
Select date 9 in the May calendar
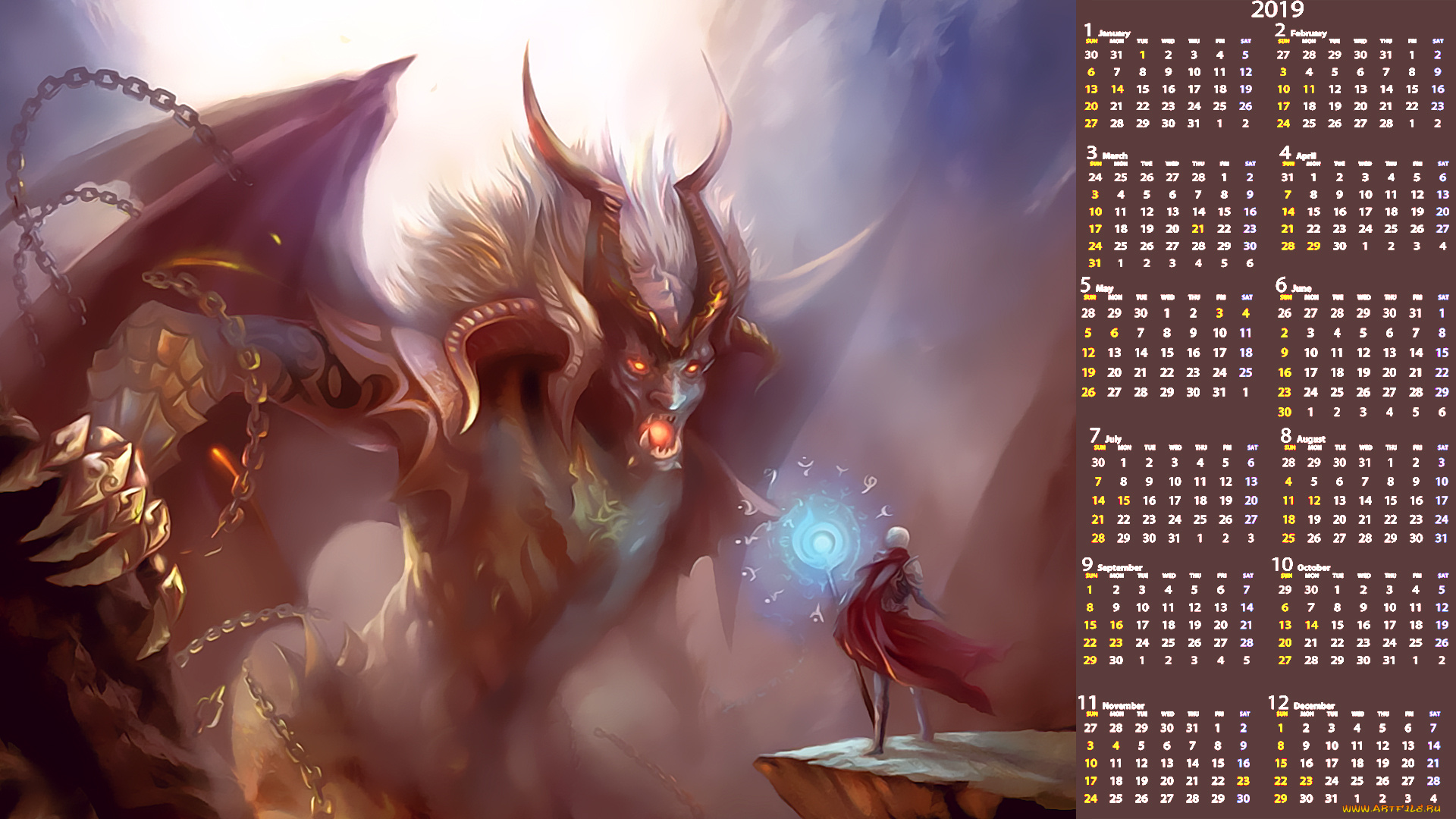1193,333
